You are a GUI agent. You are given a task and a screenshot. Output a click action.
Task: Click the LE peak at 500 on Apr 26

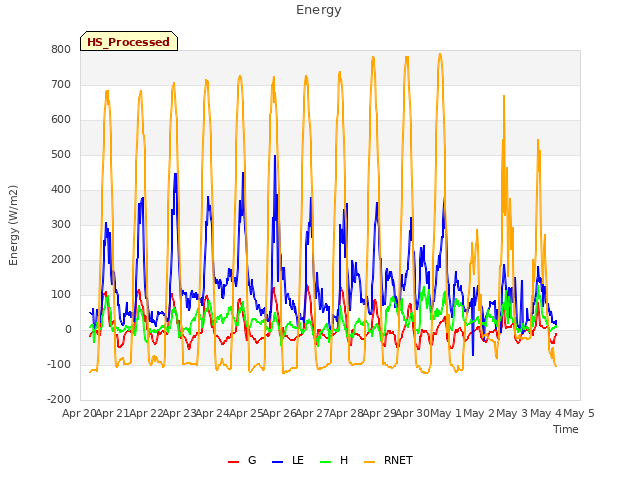(275, 156)
